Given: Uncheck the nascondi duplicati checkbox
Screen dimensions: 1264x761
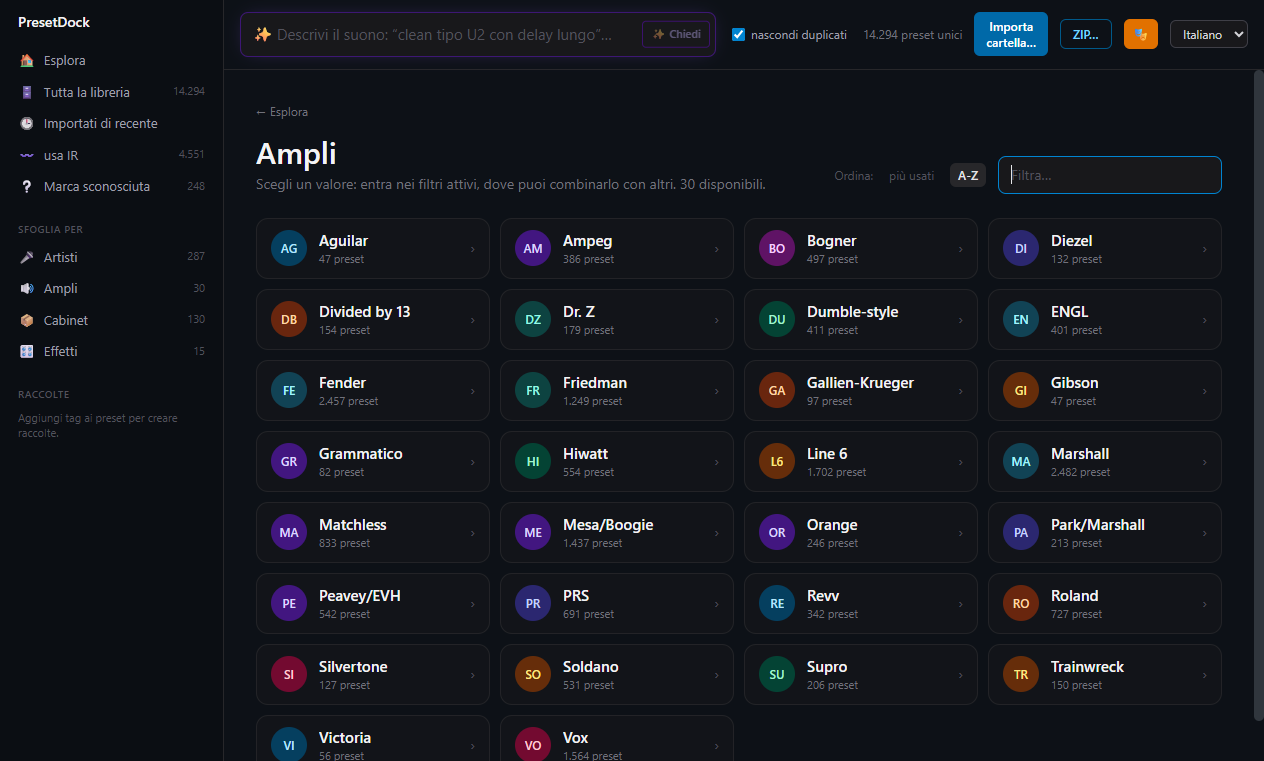Looking at the screenshot, I should click(739, 35).
